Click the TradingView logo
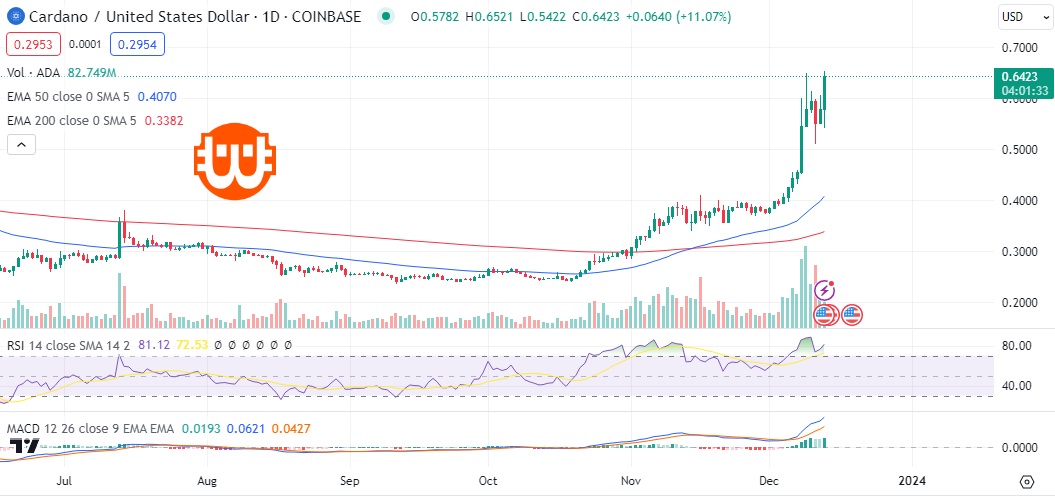This screenshot has height=503, width=1055. click(24, 446)
